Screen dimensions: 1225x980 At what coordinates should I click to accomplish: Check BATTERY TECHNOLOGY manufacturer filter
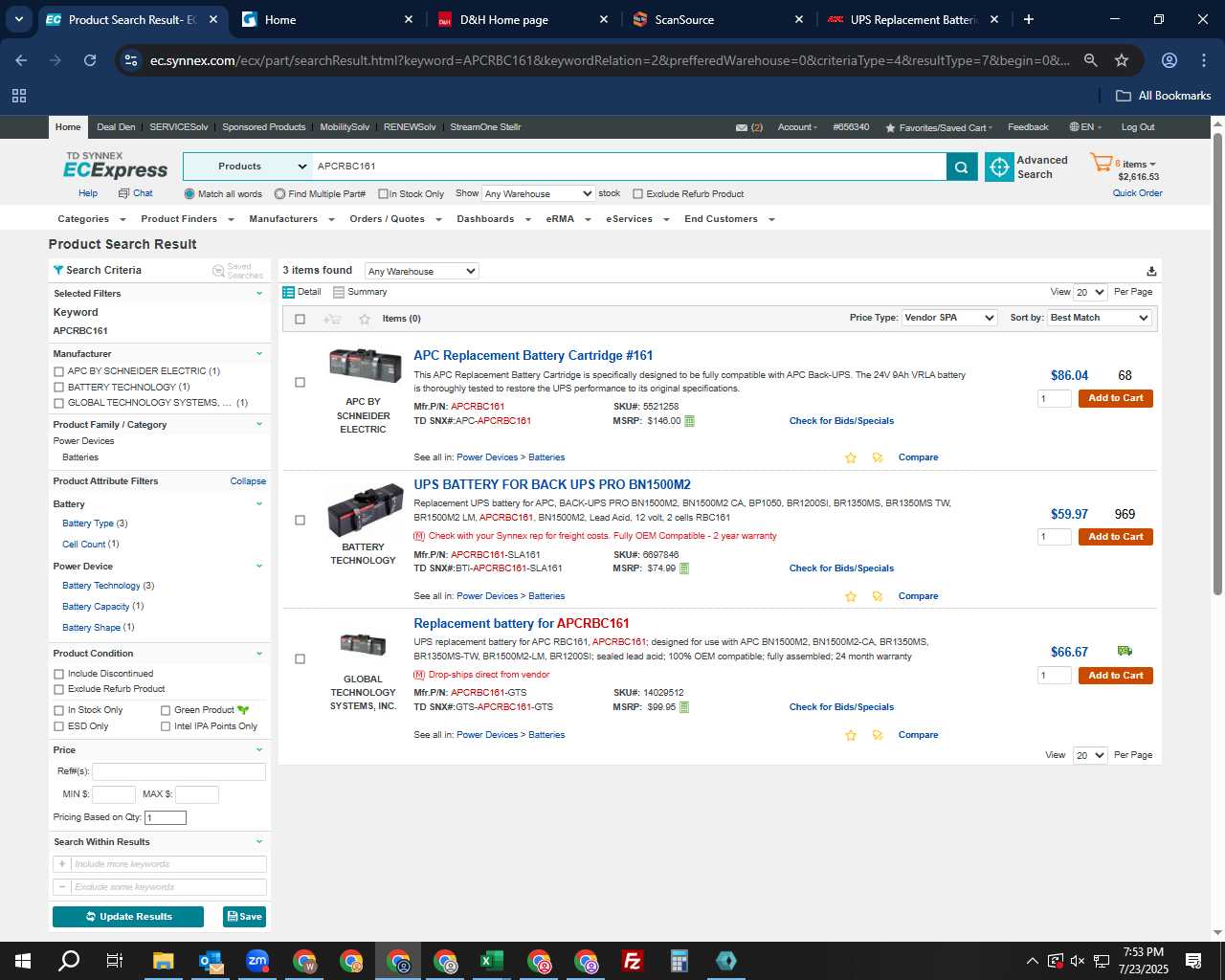tap(59, 388)
